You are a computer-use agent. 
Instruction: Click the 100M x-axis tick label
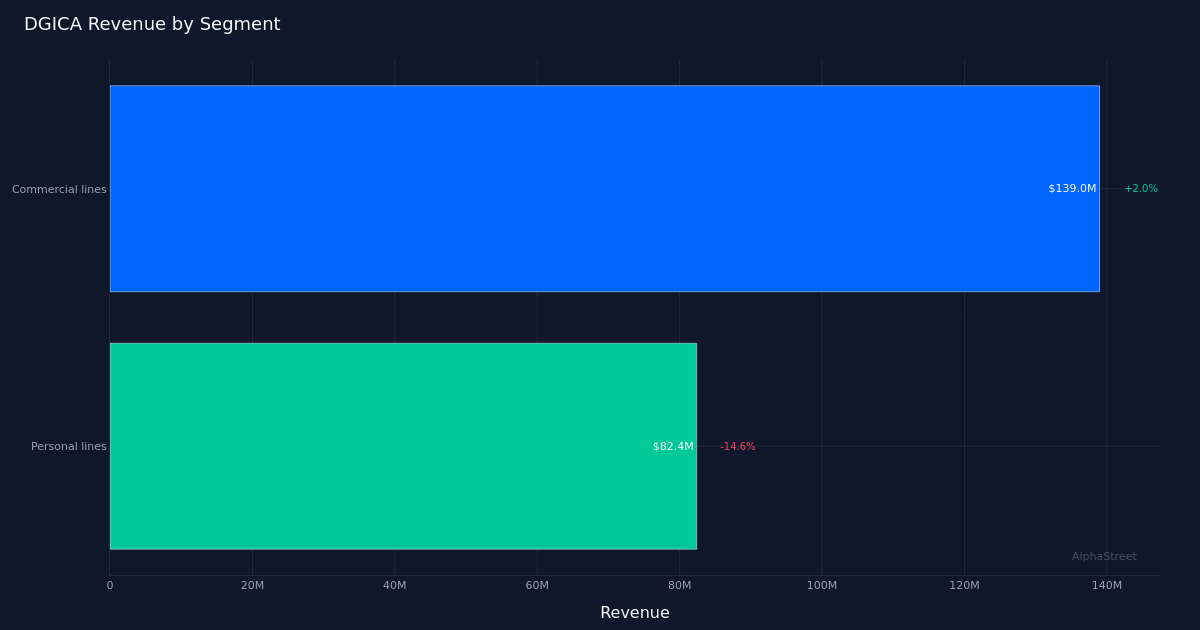click(822, 585)
